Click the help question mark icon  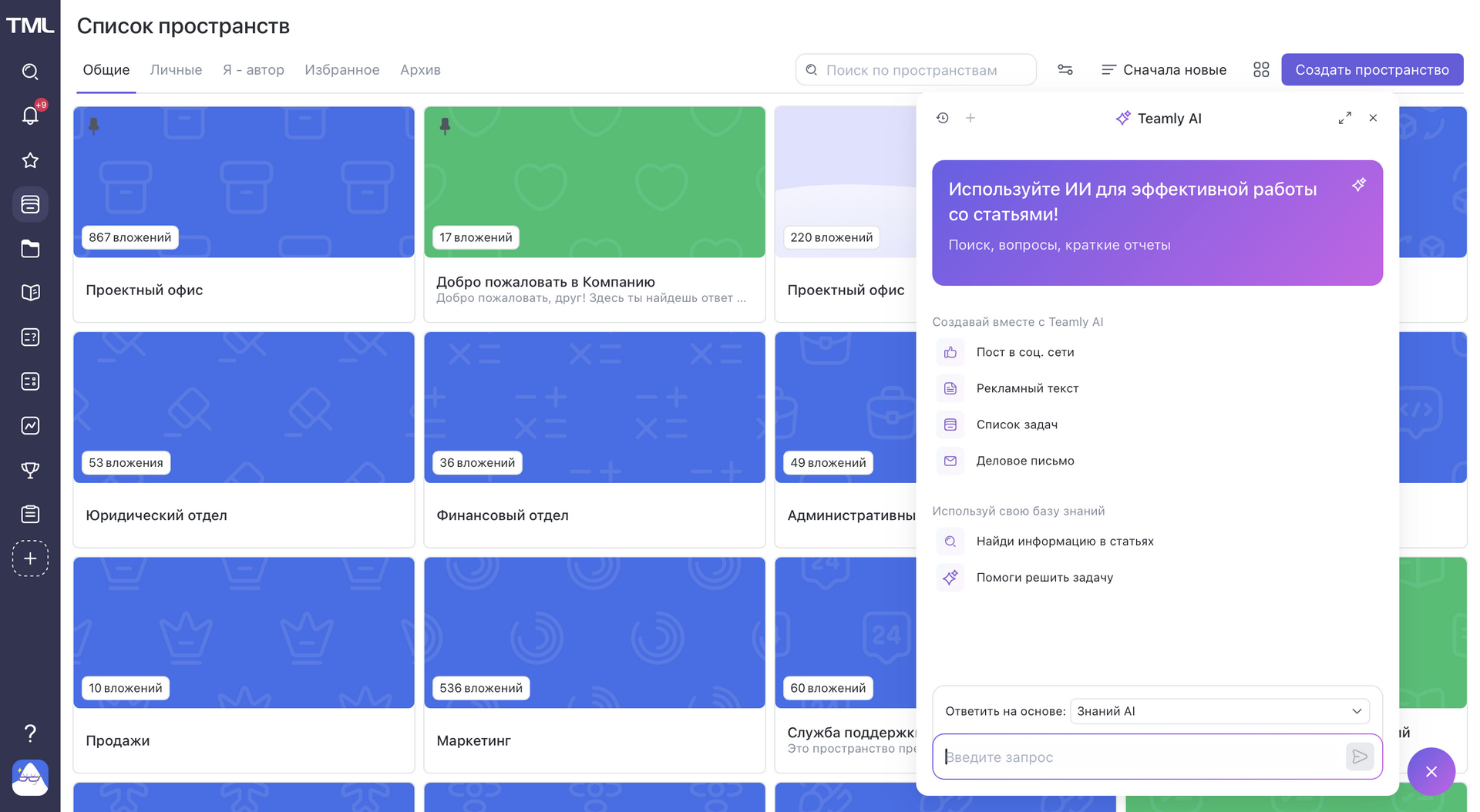pos(30,733)
